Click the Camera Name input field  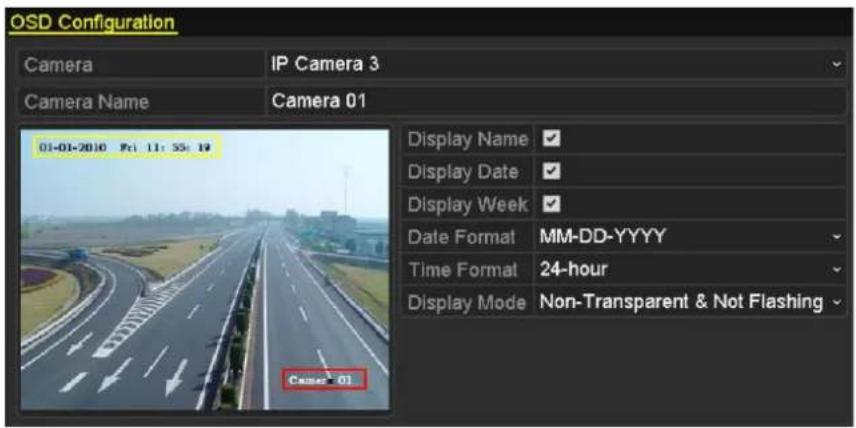(x=556, y=102)
